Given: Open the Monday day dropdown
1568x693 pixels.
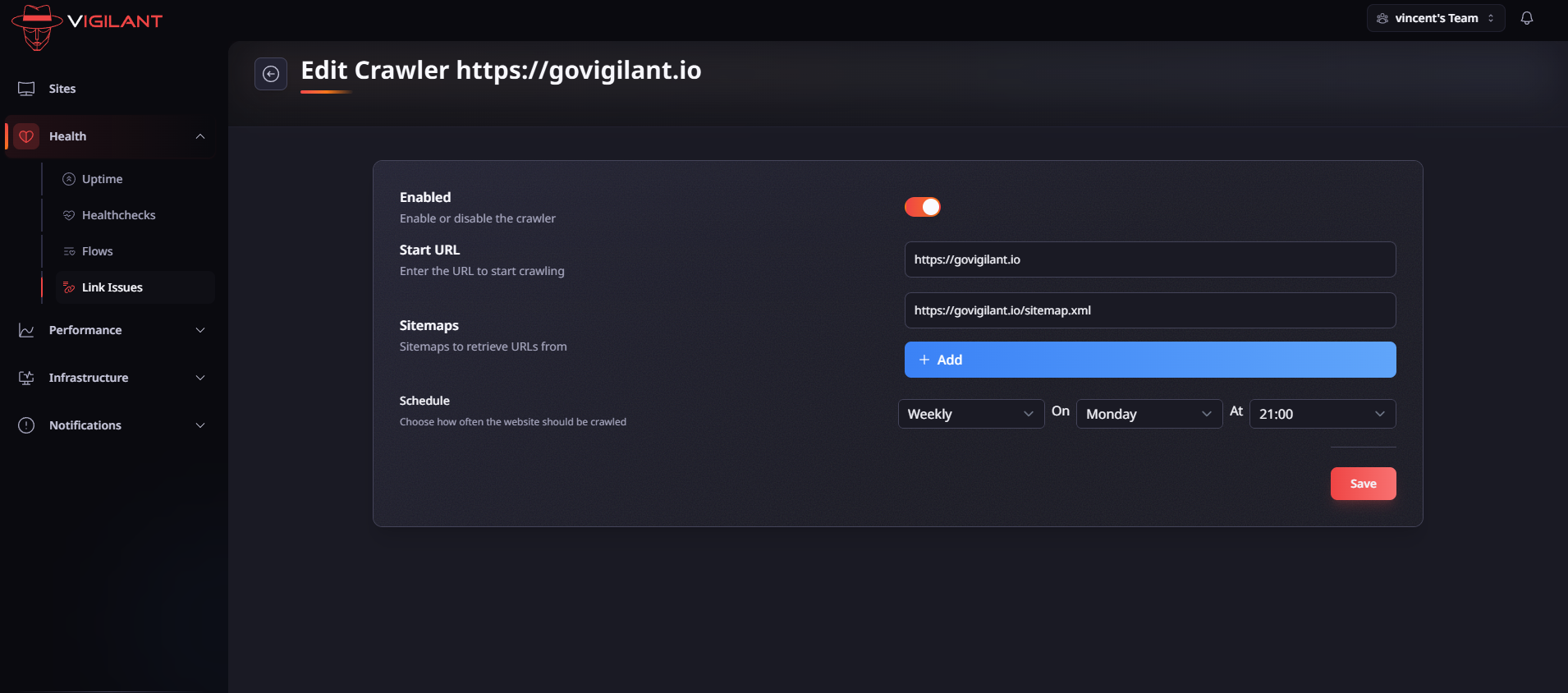Looking at the screenshot, I should tap(1148, 414).
